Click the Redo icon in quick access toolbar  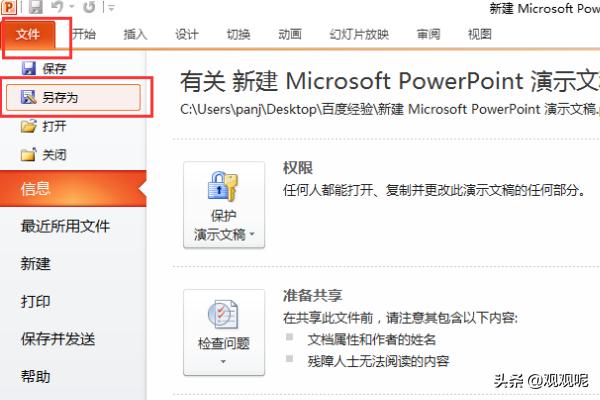pyautogui.click(x=89, y=7)
